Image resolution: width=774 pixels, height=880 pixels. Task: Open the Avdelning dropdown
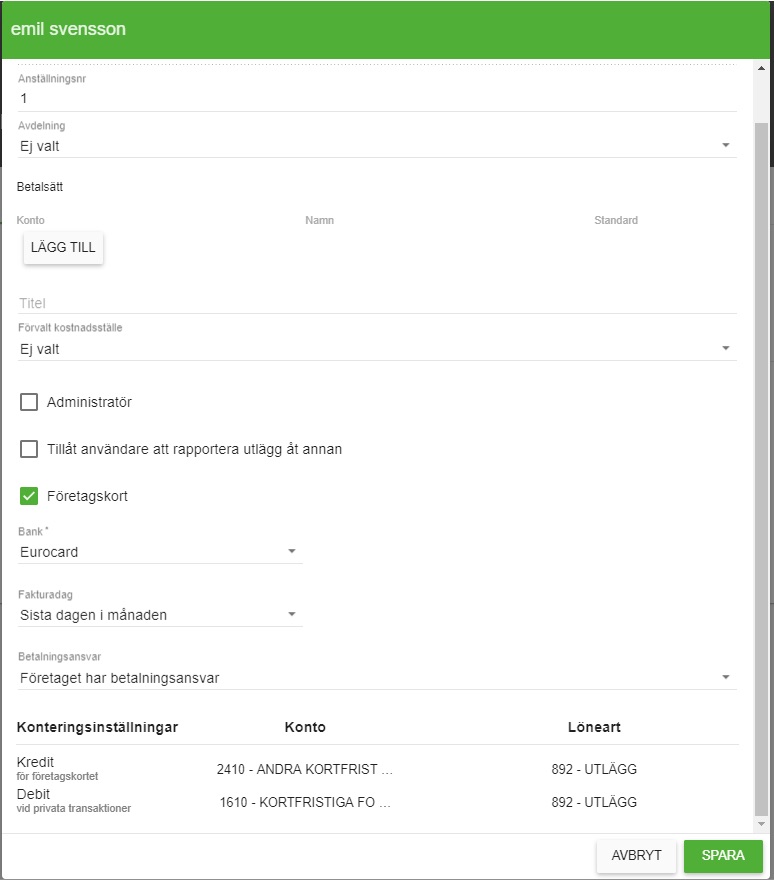click(377, 146)
